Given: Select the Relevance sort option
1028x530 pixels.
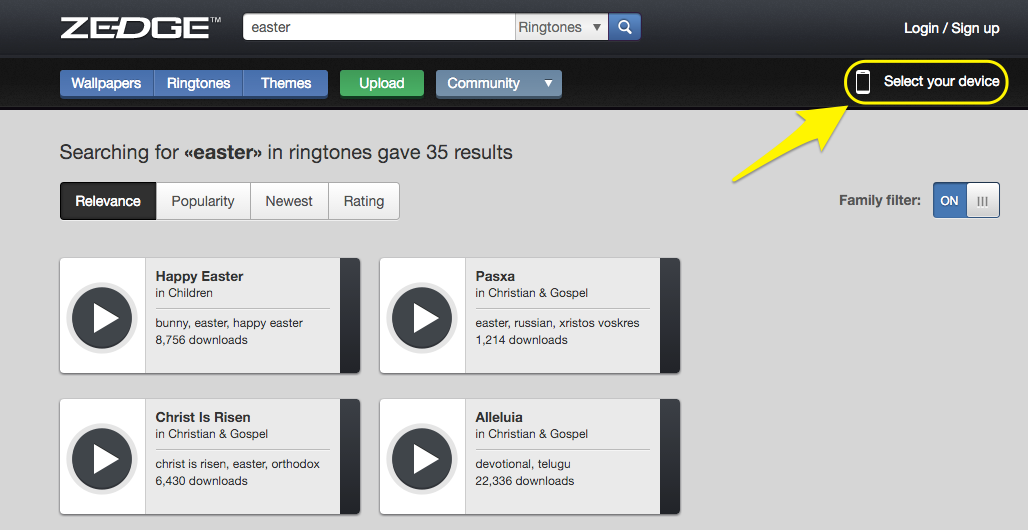Looking at the screenshot, I should tap(108, 201).
